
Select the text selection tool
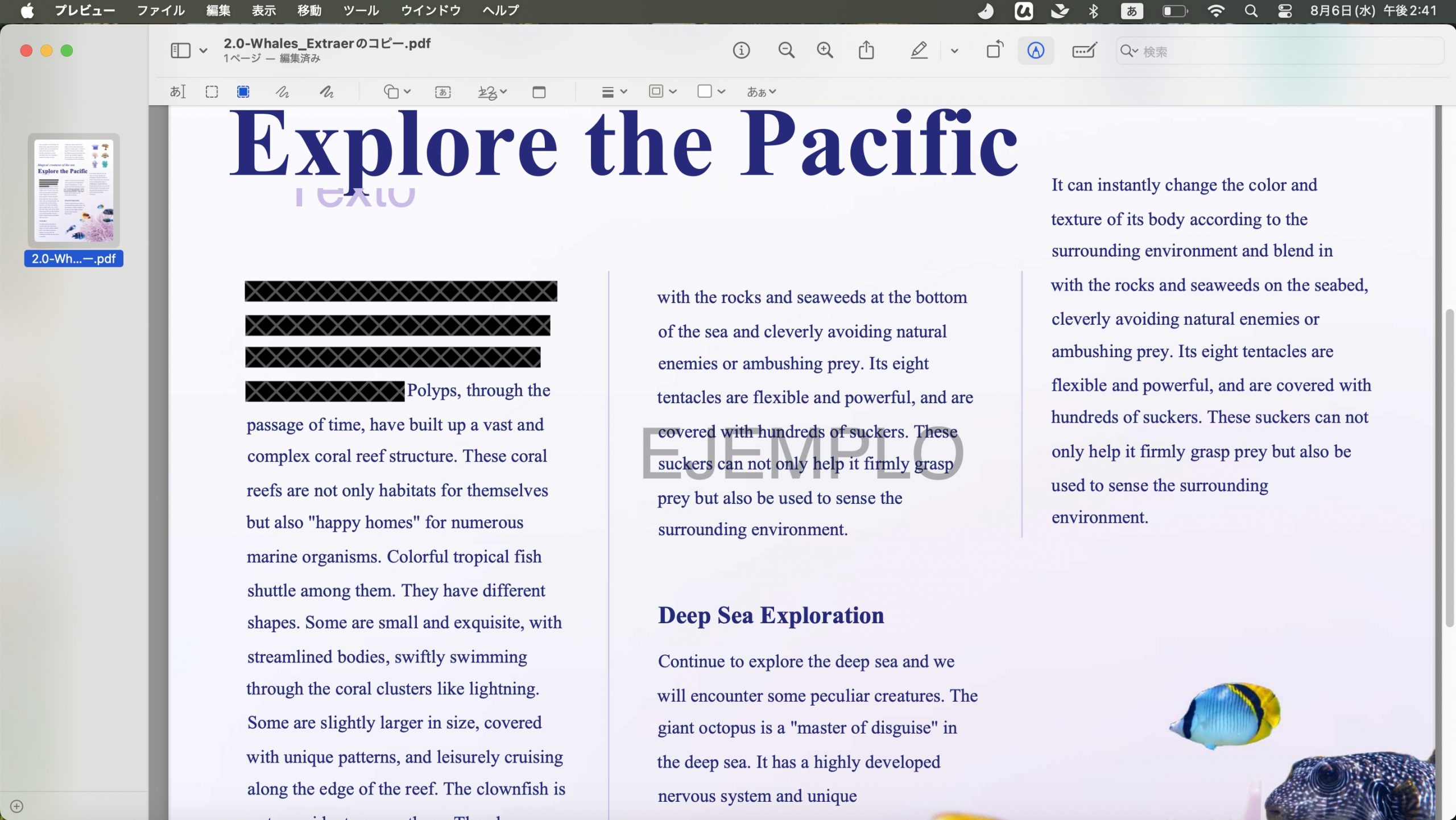click(177, 92)
